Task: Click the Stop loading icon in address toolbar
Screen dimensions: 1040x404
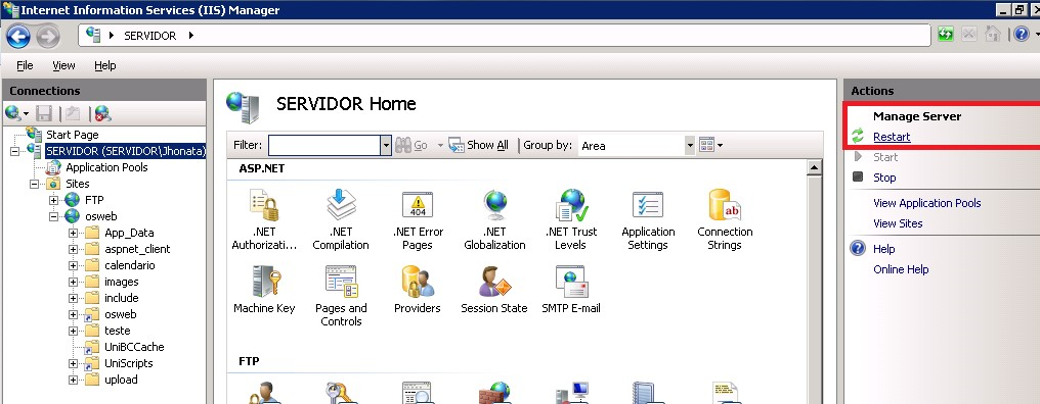Action: pos(969,34)
